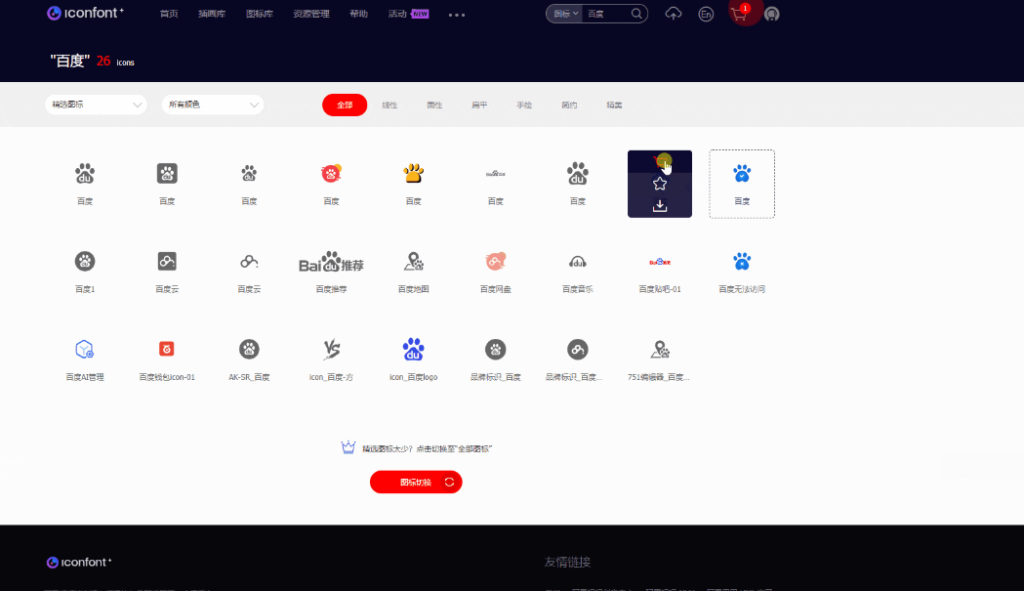Select the blue icon_百度logo icon
The width and height of the screenshot is (1024, 591).
coord(413,349)
